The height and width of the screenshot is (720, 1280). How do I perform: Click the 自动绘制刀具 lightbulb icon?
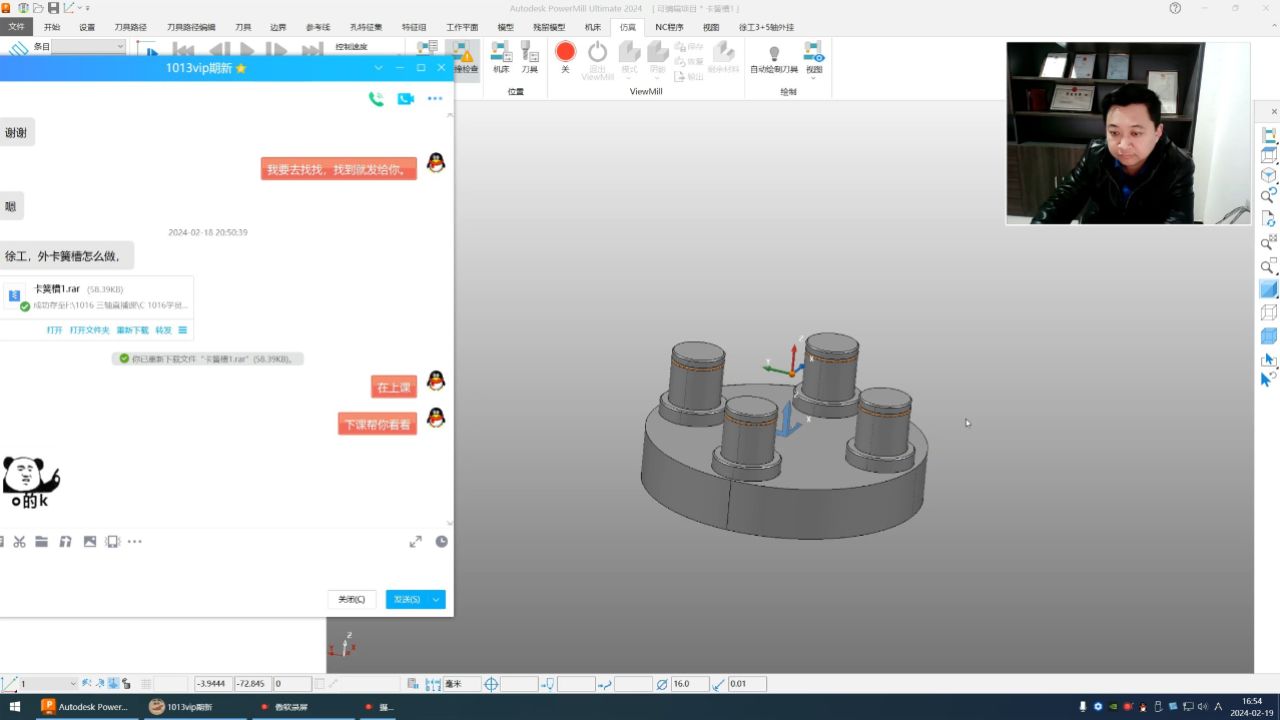click(x=773, y=54)
